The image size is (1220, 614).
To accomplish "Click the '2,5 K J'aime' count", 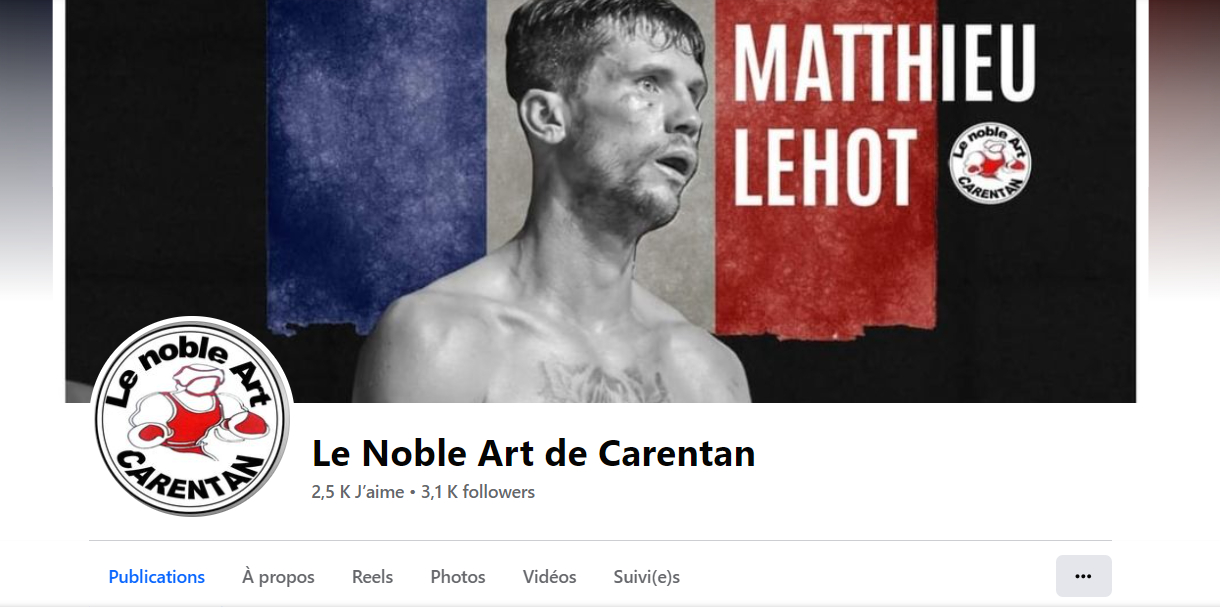I will [358, 492].
